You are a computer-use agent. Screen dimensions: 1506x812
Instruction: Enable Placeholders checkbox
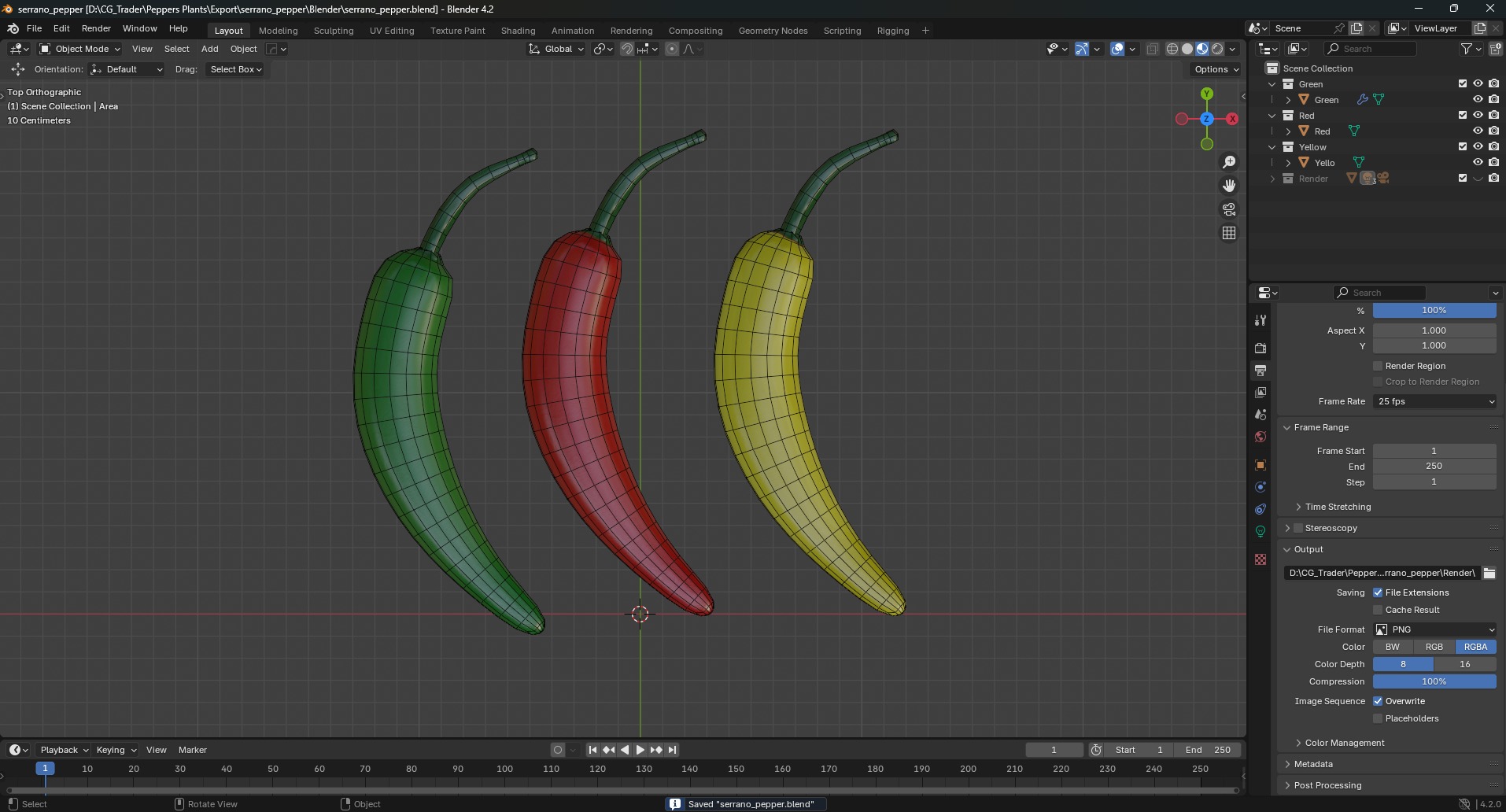tap(1378, 718)
